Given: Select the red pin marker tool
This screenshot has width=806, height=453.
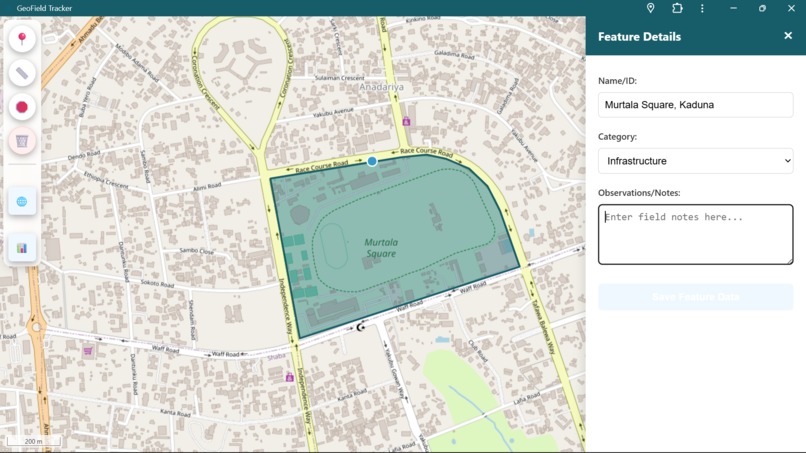Looking at the screenshot, I should (22, 39).
